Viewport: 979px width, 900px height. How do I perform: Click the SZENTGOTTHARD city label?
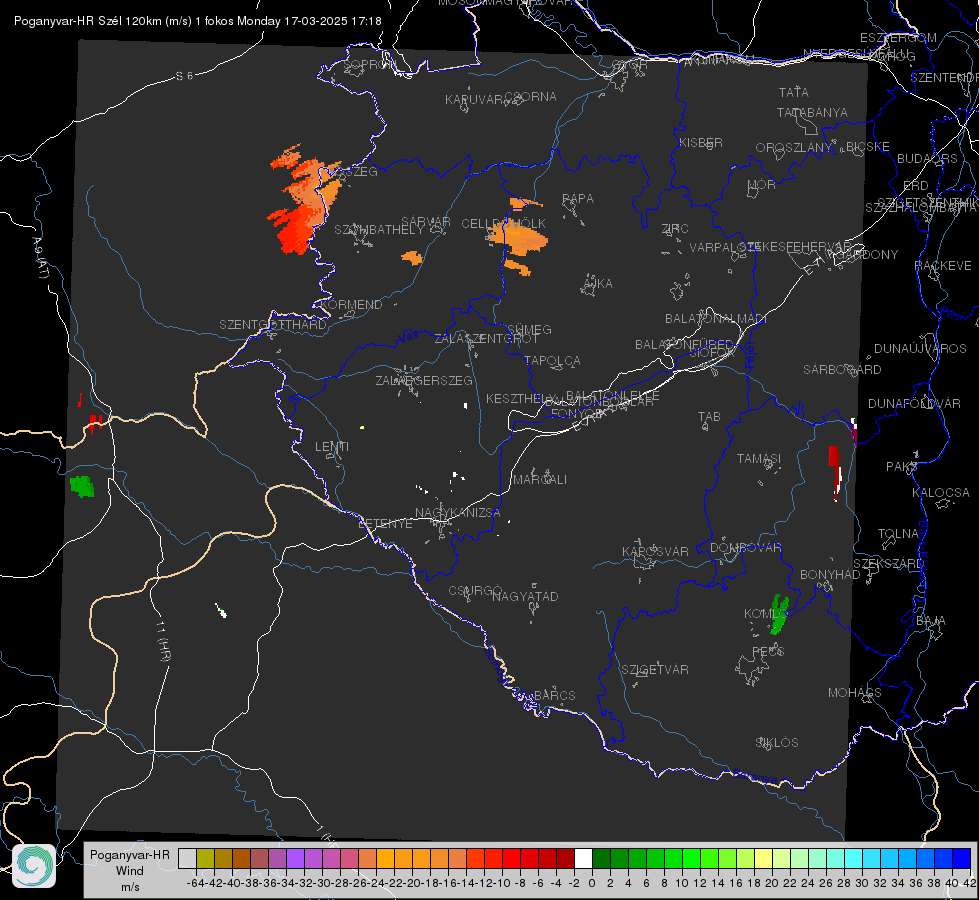pyautogui.click(x=273, y=325)
